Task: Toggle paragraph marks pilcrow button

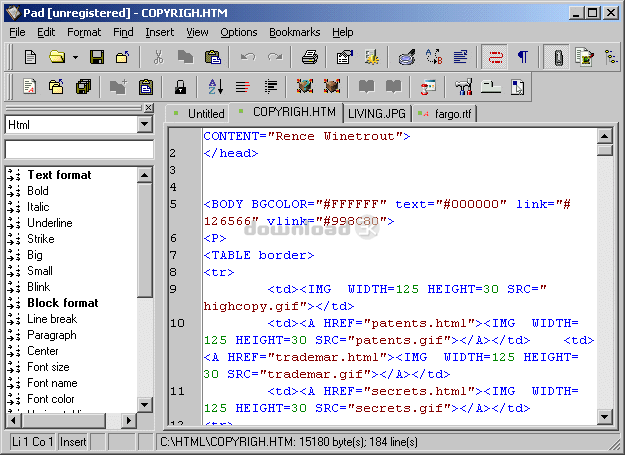Action: 523,57
